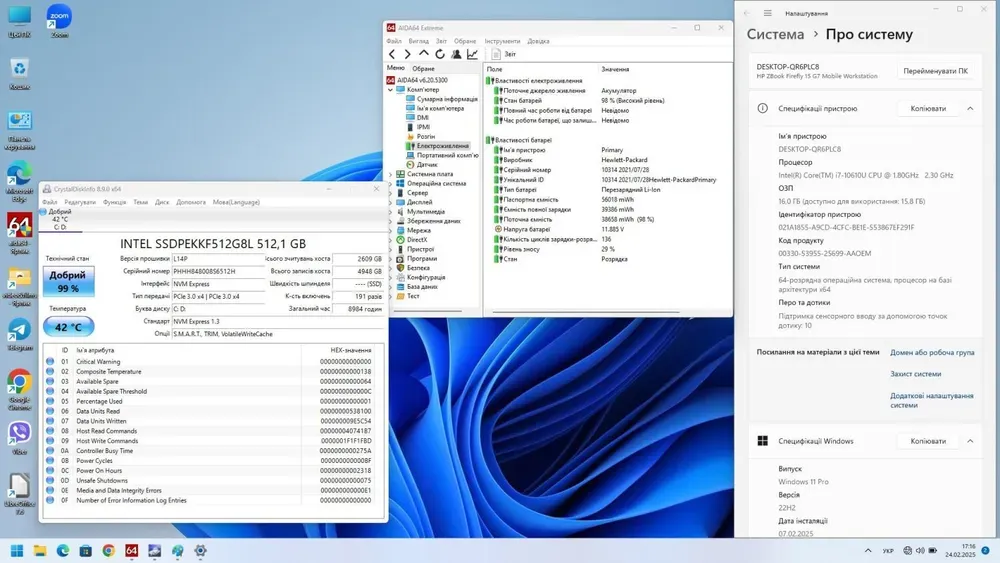Click the Добрий 99 % health status box

69,281
